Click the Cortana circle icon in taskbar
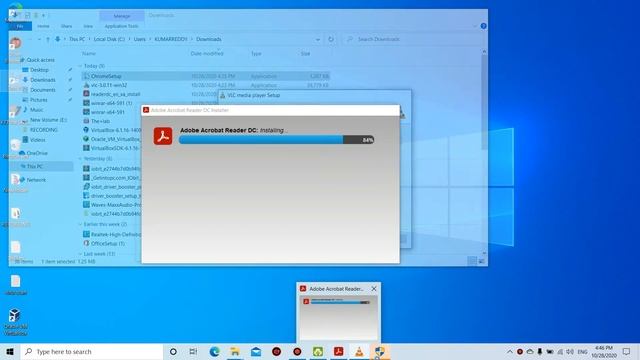This screenshot has height=360, width=640. pos(173,351)
